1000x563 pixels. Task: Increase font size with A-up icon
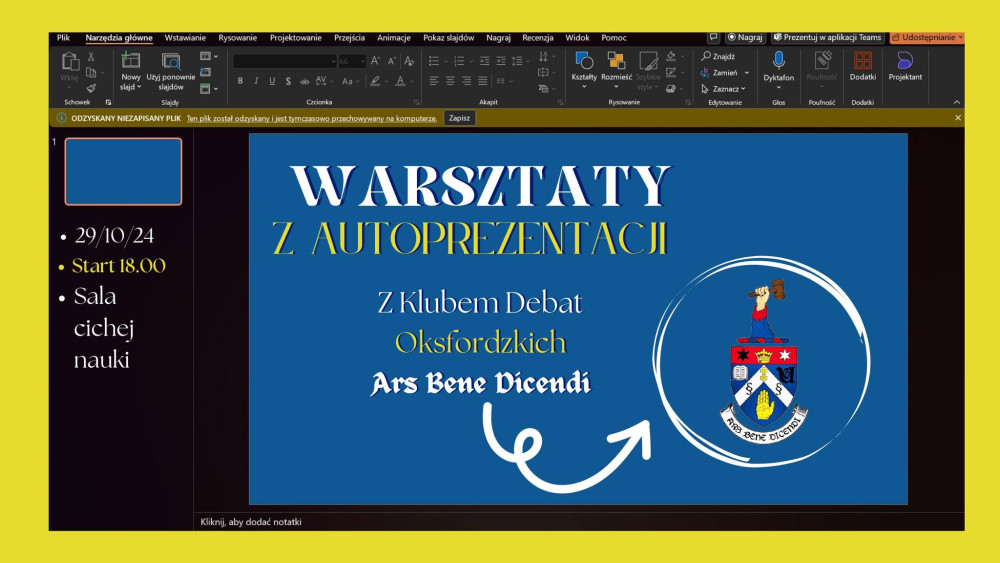coord(376,61)
